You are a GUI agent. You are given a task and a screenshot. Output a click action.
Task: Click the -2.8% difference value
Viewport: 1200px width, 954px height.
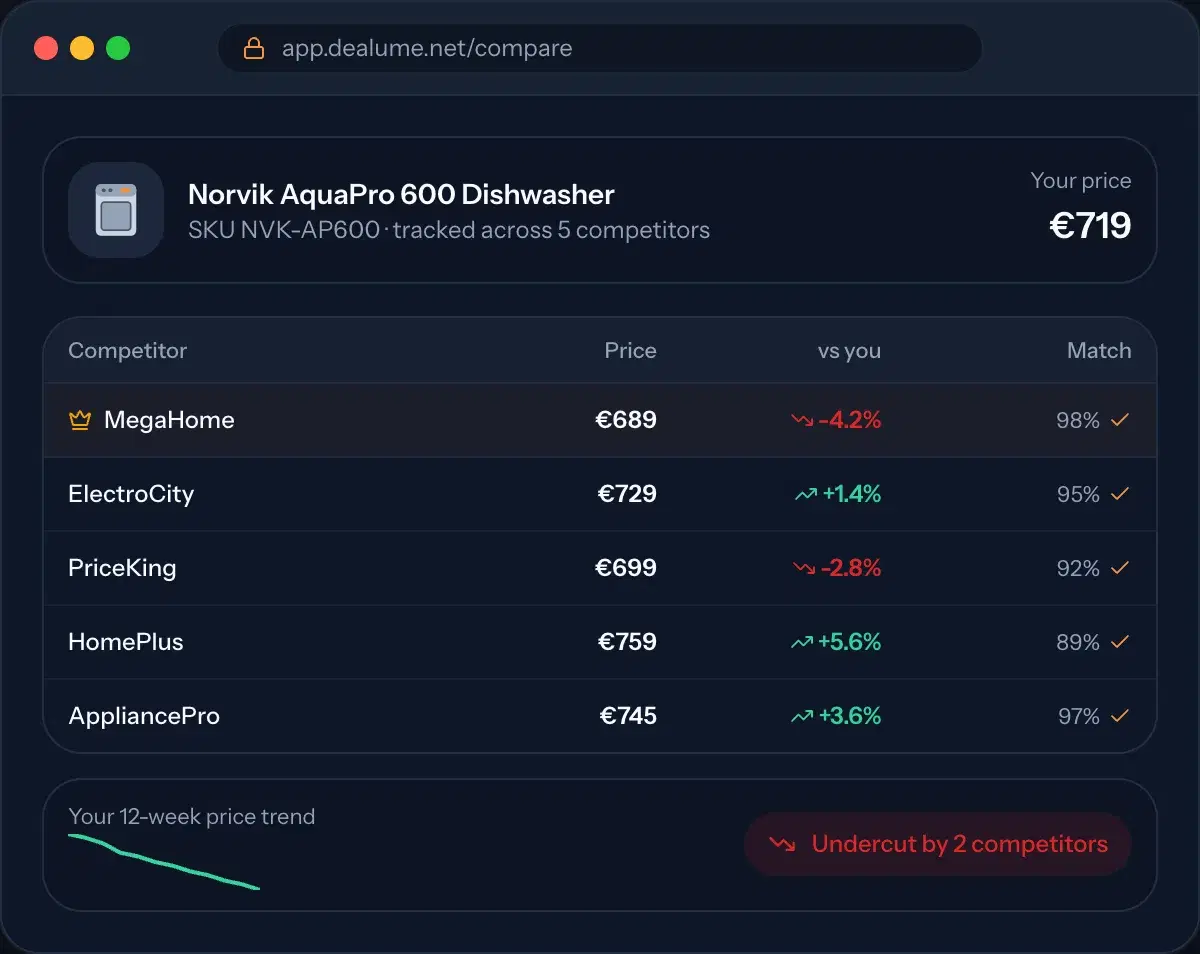[x=851, y=568]
